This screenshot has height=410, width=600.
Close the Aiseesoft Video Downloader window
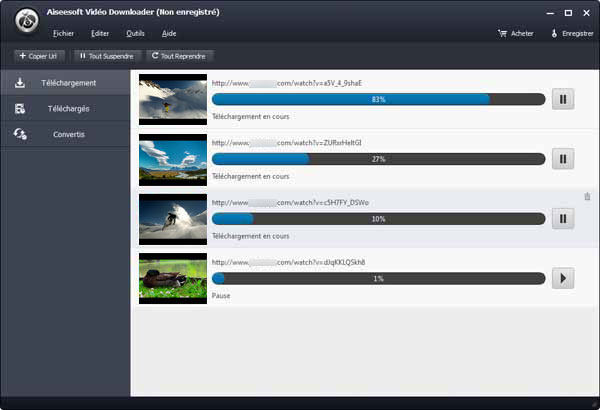tap(586, 13)
